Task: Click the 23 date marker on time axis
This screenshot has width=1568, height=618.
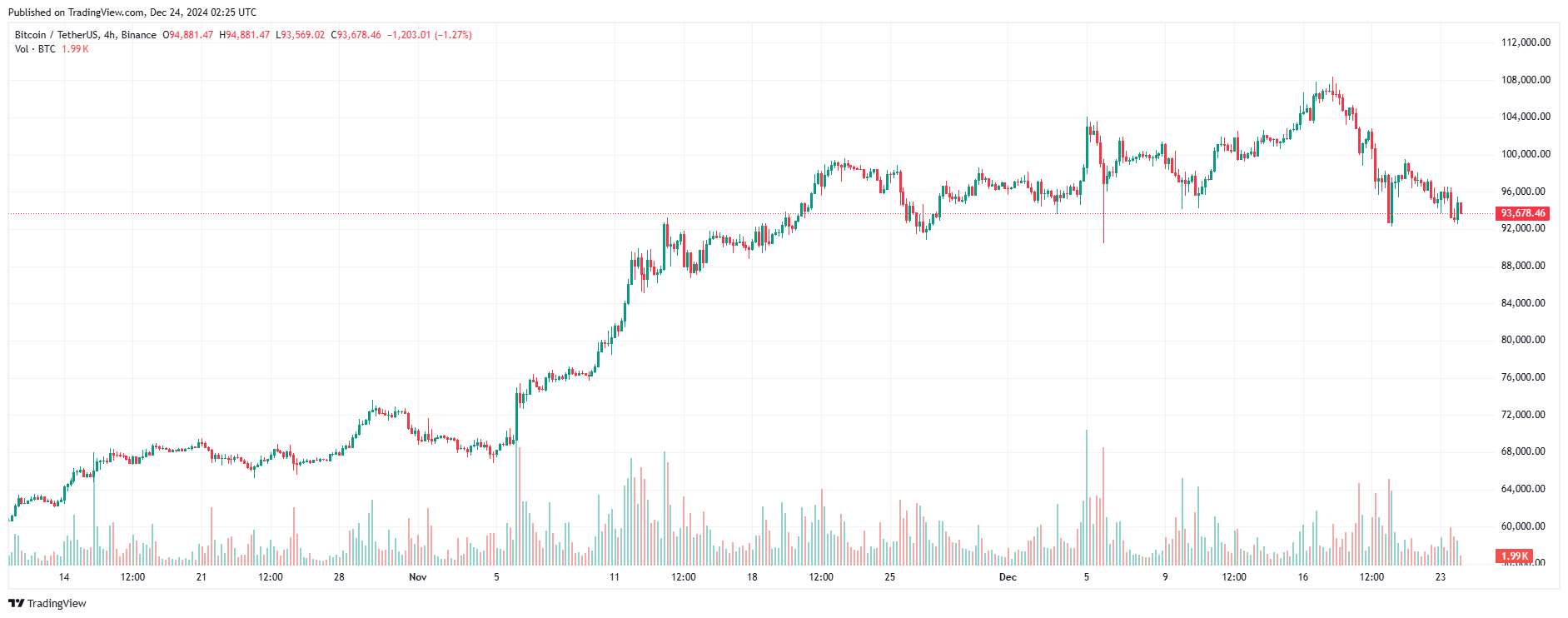Action: click(1441, 576)
